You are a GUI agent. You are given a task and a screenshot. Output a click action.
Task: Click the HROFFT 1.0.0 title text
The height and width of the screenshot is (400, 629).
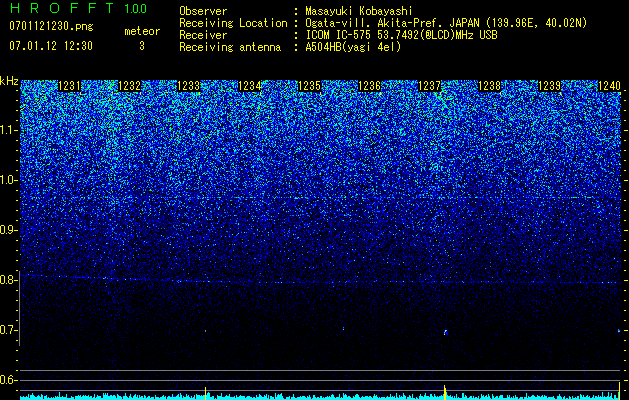click(78, 8)
